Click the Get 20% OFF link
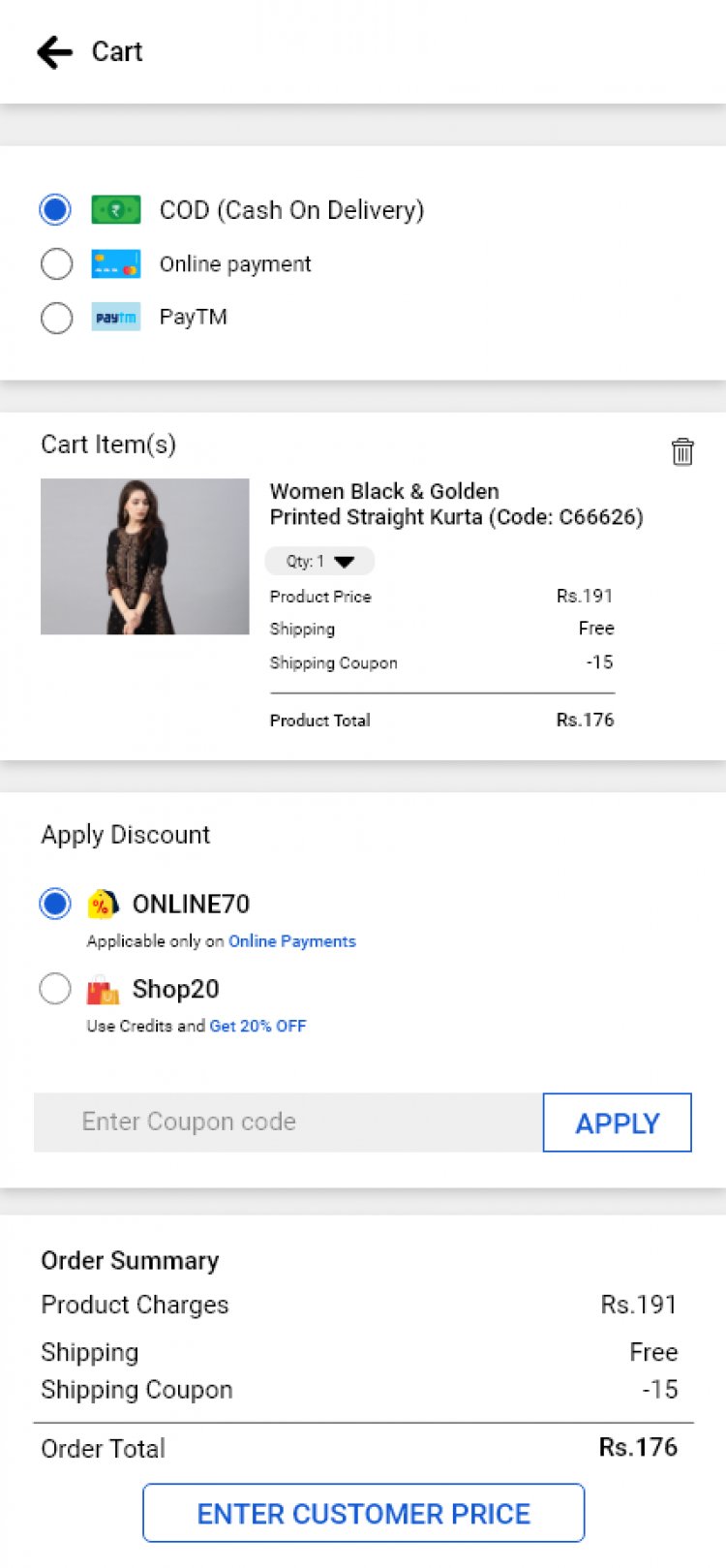Image resolution: width=726 pixels, height=1568 pixels. pos(257,1027)
